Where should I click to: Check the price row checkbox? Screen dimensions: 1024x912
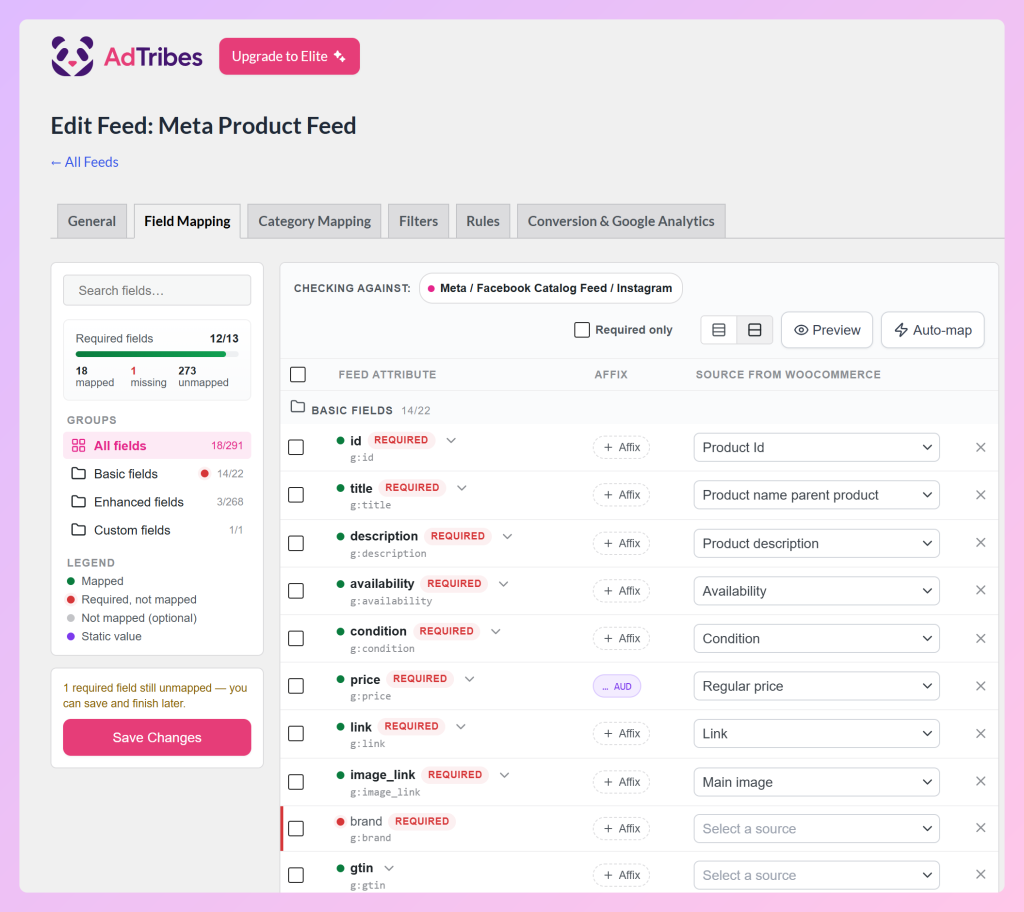point(296,687)
